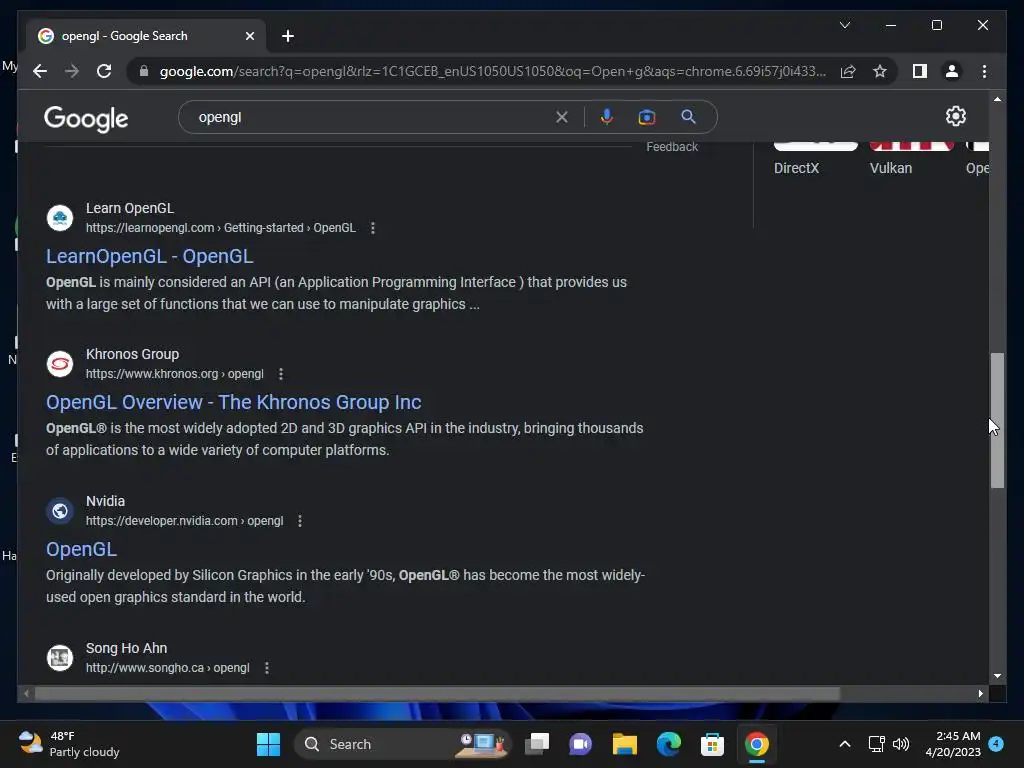Click the horizontal scrollbar thumb
This screenshot has width=1024, height=768.
pyautogui.click(x=437, y=694)
